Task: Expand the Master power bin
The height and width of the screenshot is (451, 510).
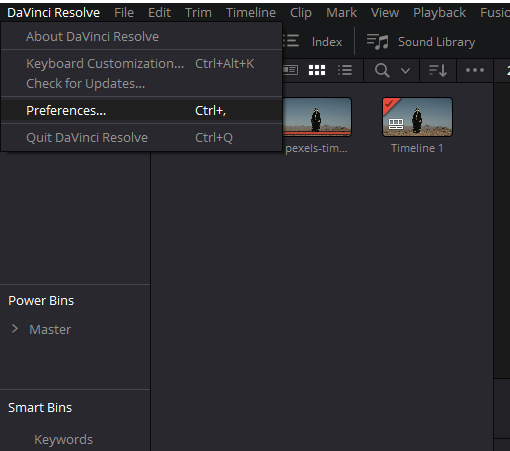Action: [x=15, y=329]
